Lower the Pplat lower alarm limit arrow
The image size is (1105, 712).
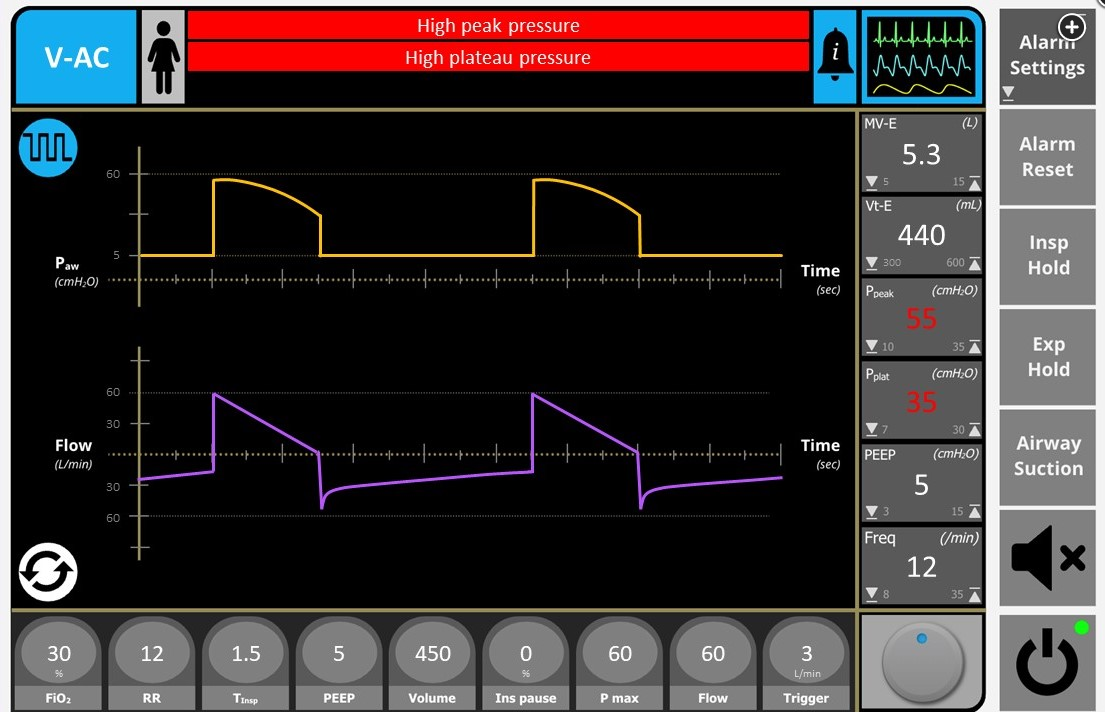point(872,430)
